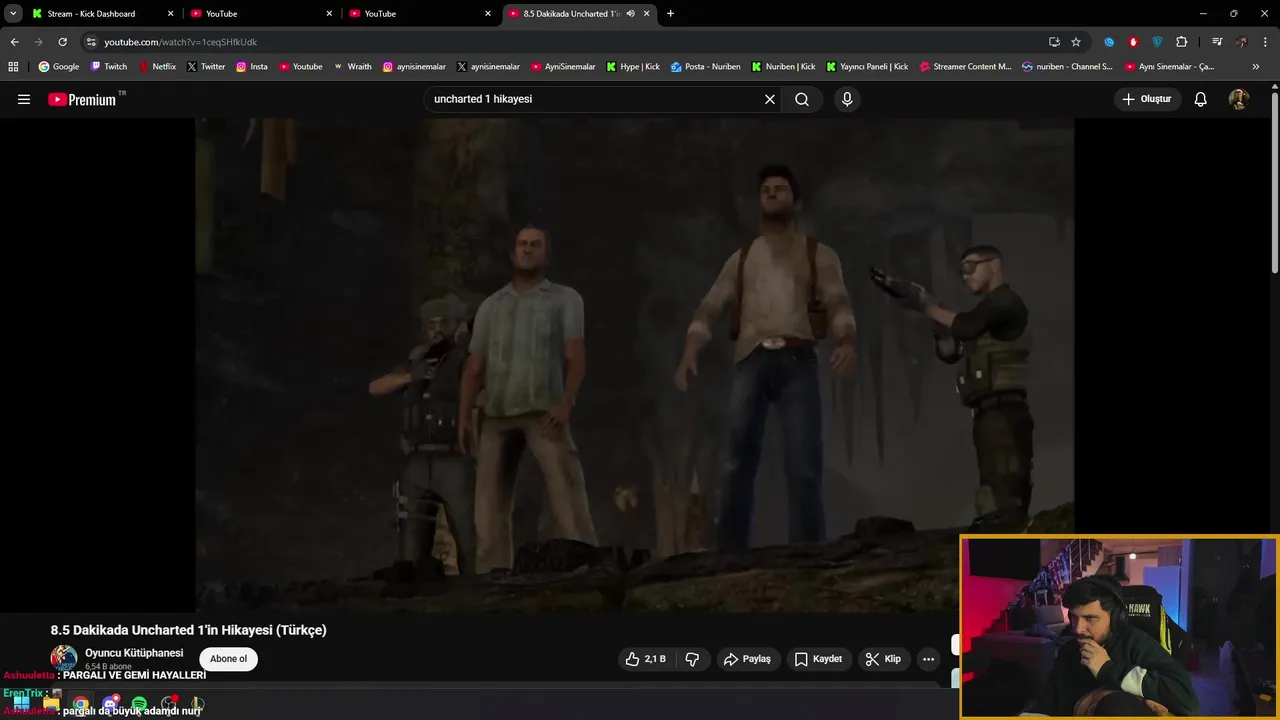
Task: Share the video with Paylaş
Action: (747, 659)
